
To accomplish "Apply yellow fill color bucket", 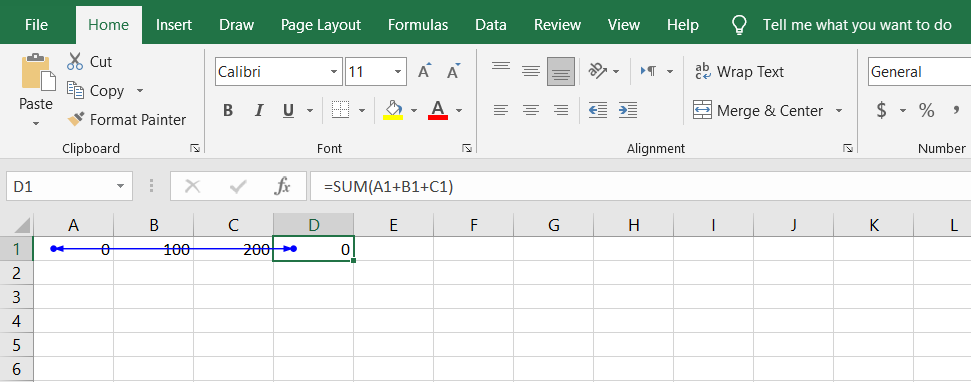I will point(393,110).
